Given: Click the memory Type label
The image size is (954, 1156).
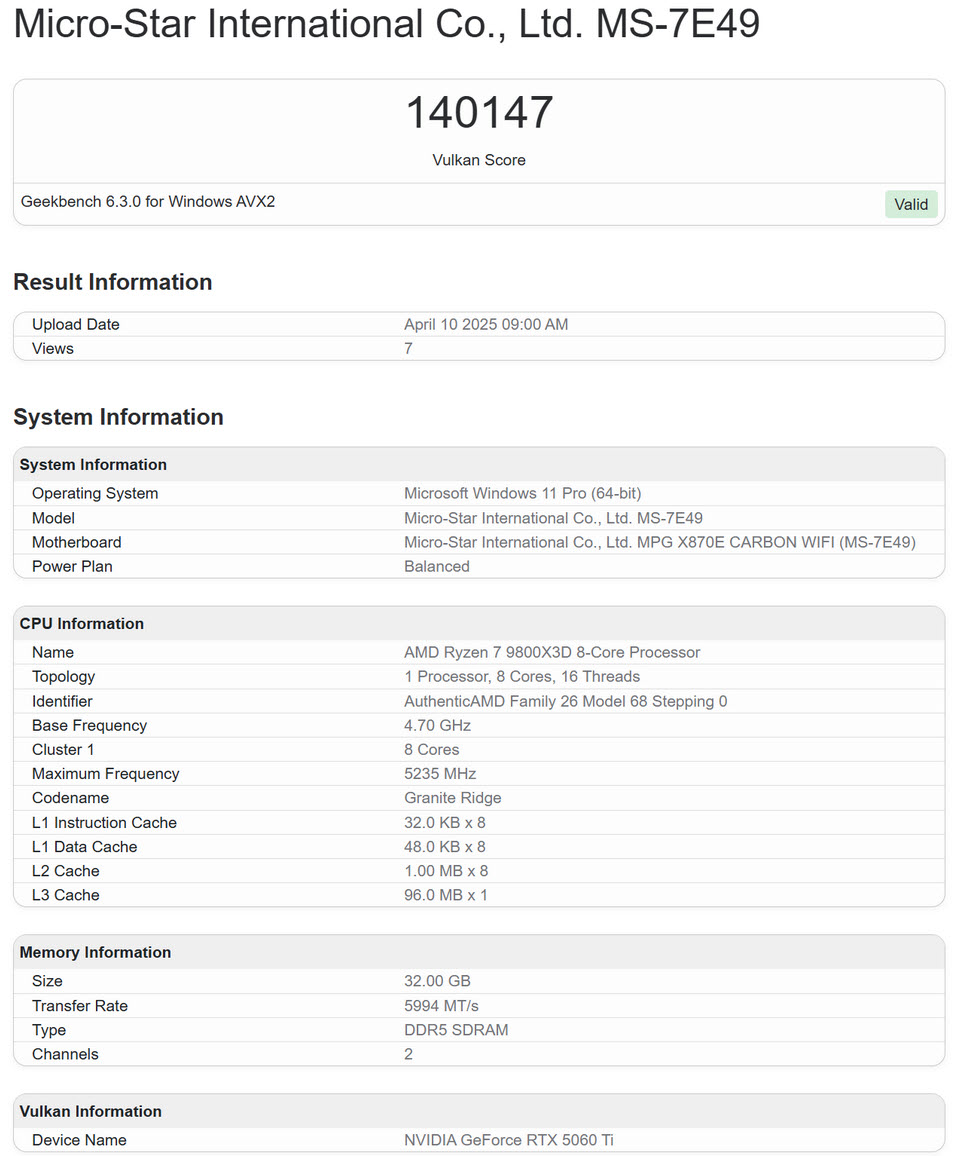Looking at the screenshot, I should pos(49,1030).
